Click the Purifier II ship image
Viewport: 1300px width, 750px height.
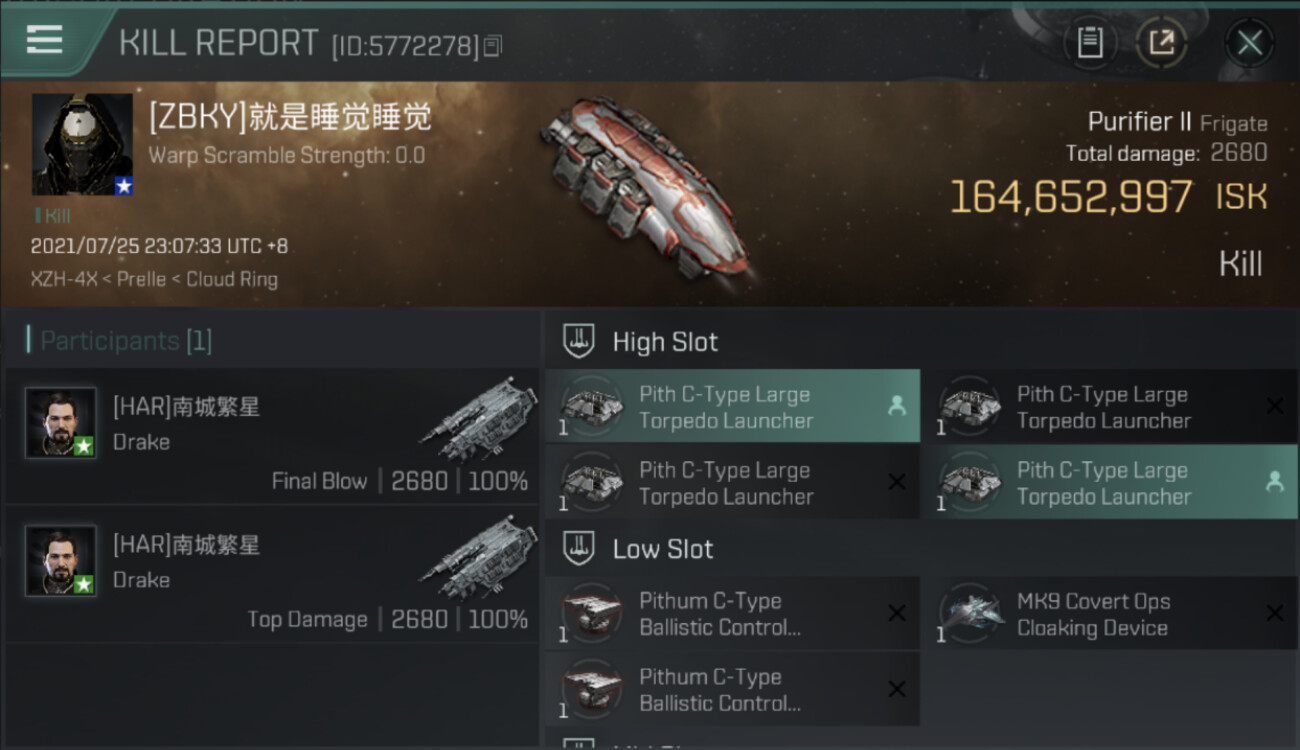pyautogui.click(x=647, y=187)
